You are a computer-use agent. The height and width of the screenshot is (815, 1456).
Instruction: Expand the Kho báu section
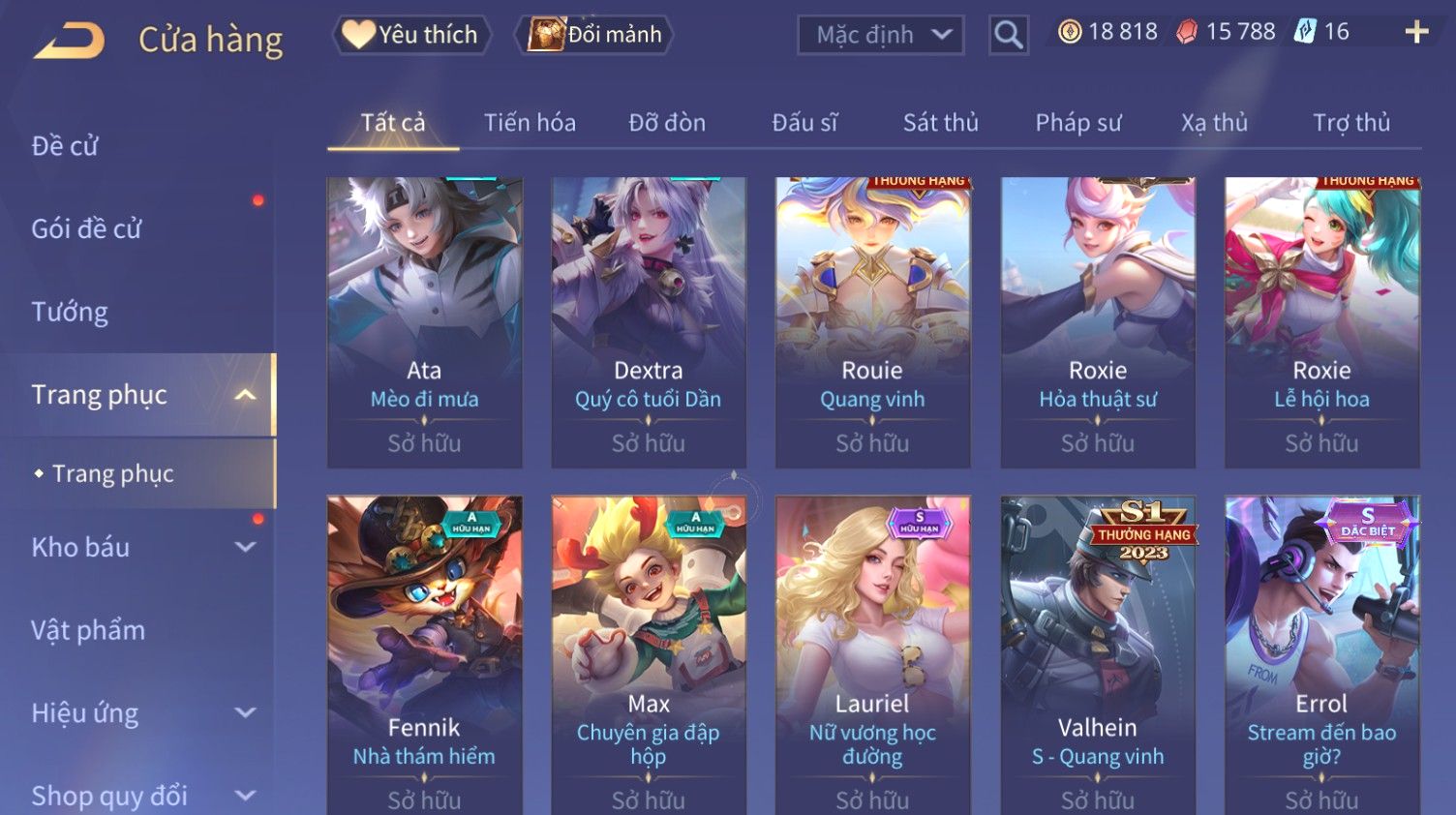coord(246,547)
